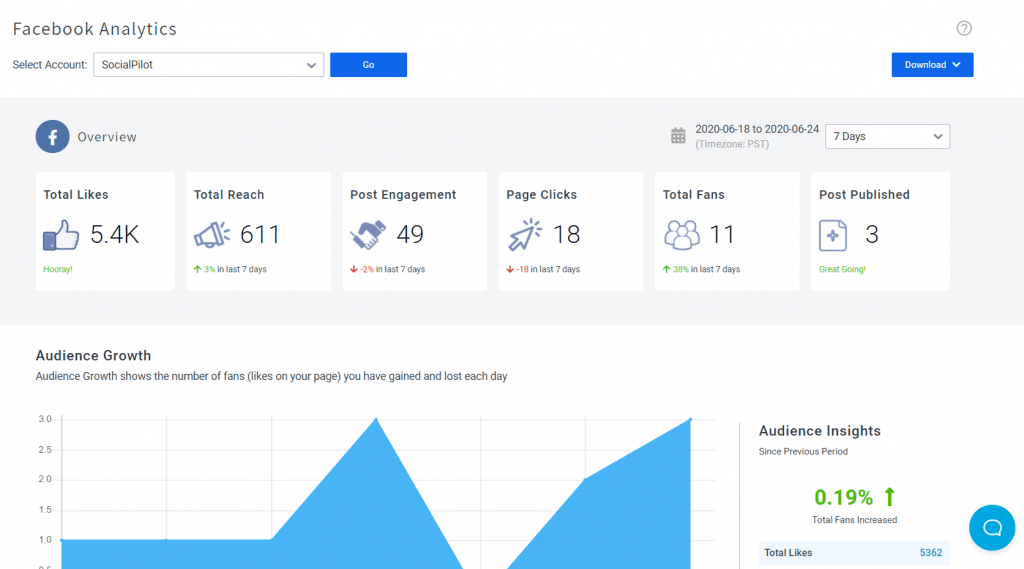
Task: Click the Audience Insights heading
Action: (820, 431)
